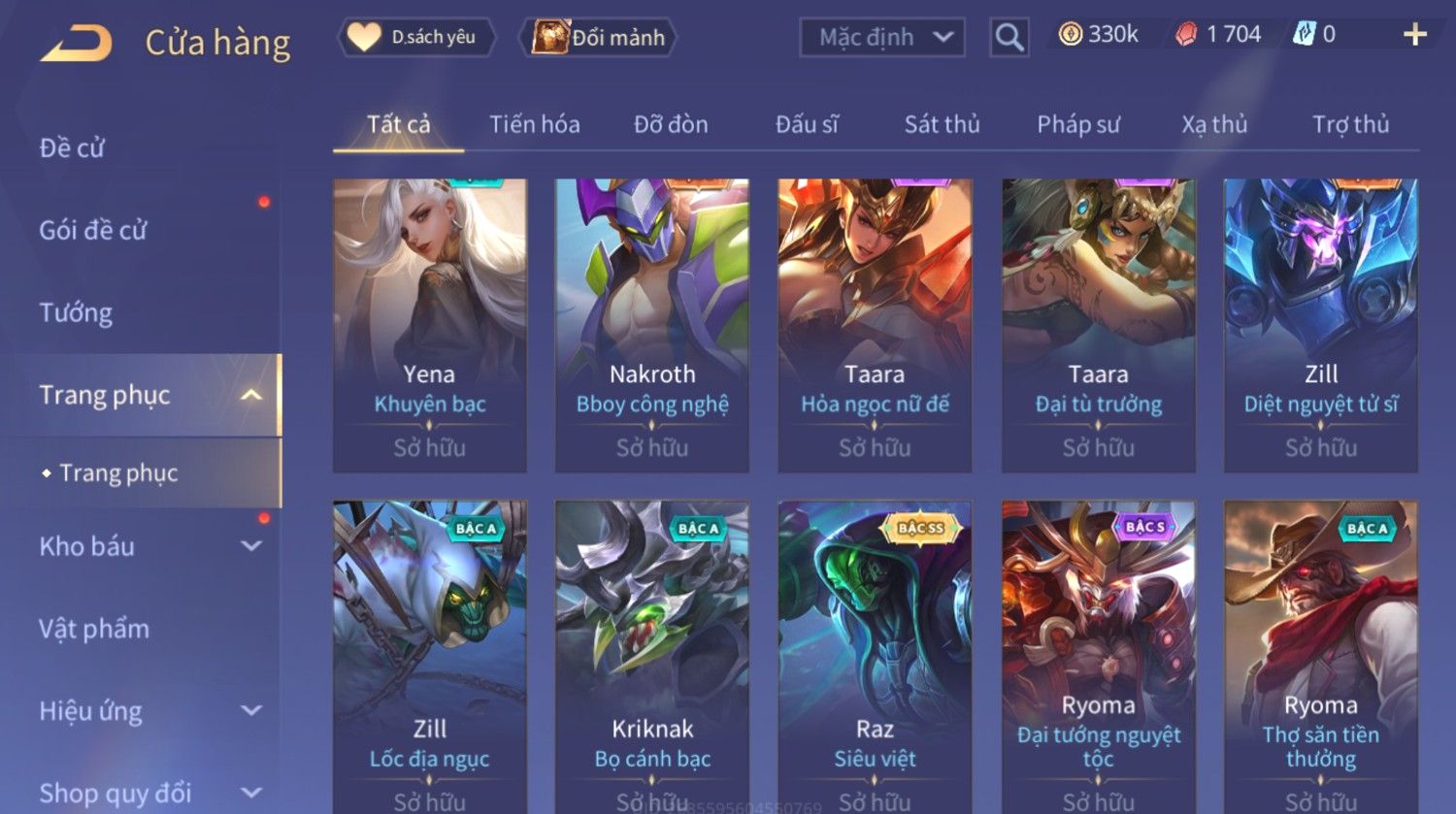Add currency with the plus icon

point(1415,35)
